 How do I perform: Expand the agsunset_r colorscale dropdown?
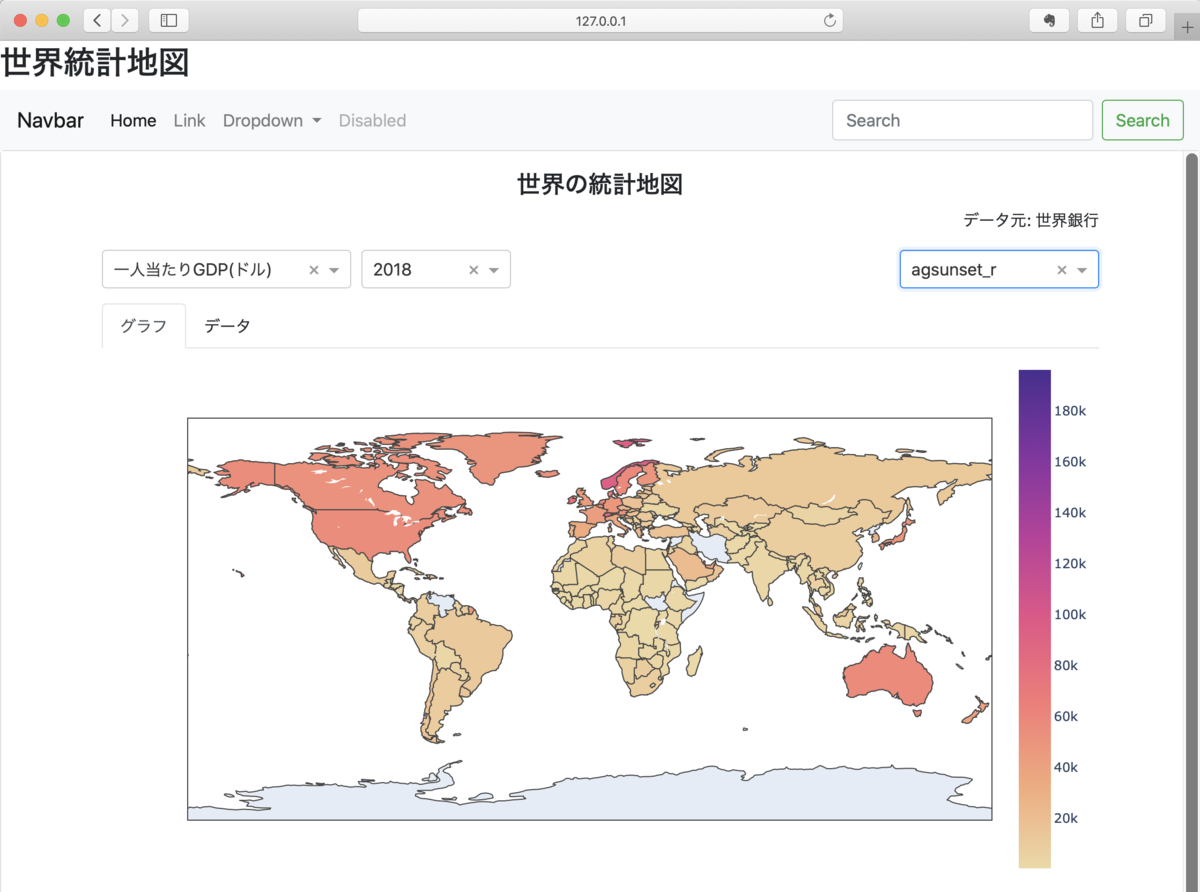click(1082, 270)
